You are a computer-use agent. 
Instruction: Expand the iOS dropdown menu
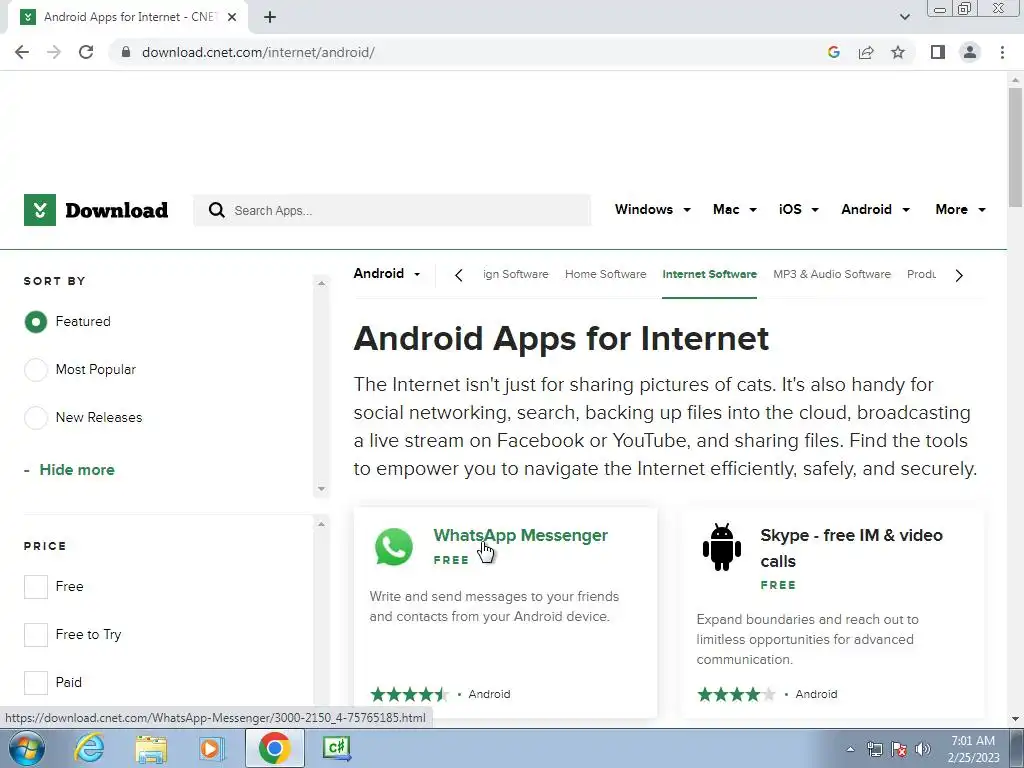coord(799,209)
